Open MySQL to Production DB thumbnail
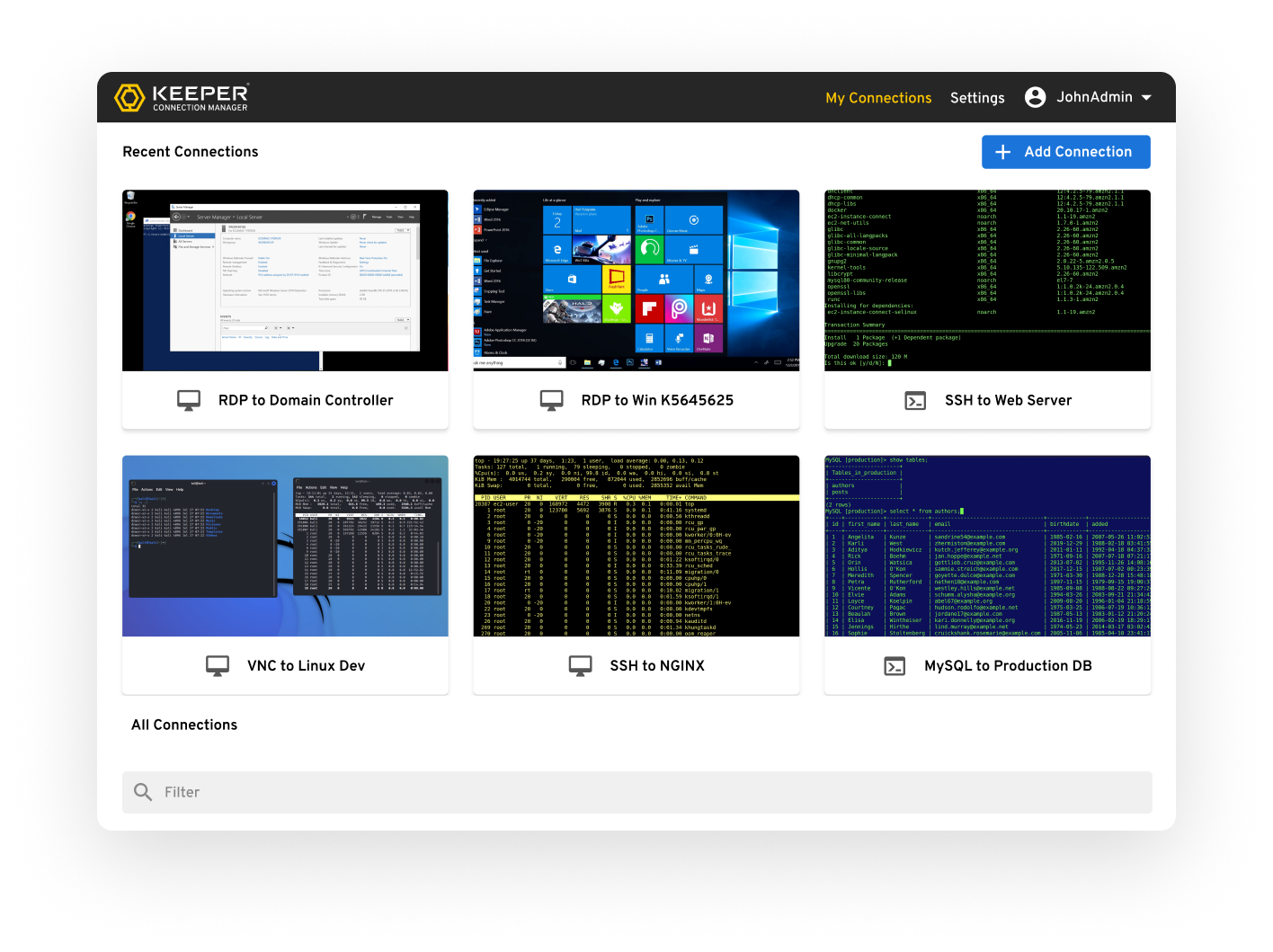Viewport: 1273px width, 952px height. [x=987, y=547]
